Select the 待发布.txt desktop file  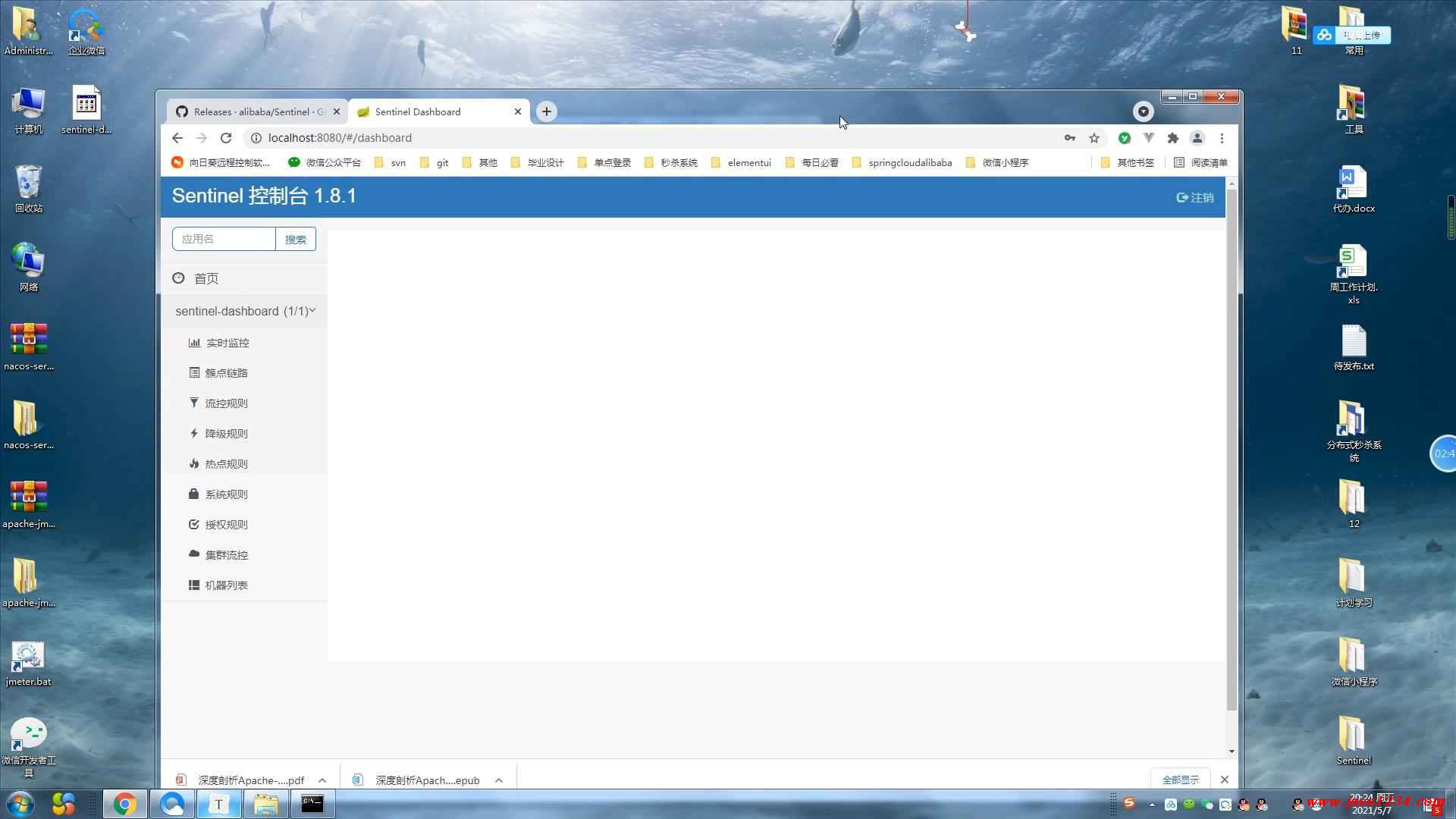1354,348
